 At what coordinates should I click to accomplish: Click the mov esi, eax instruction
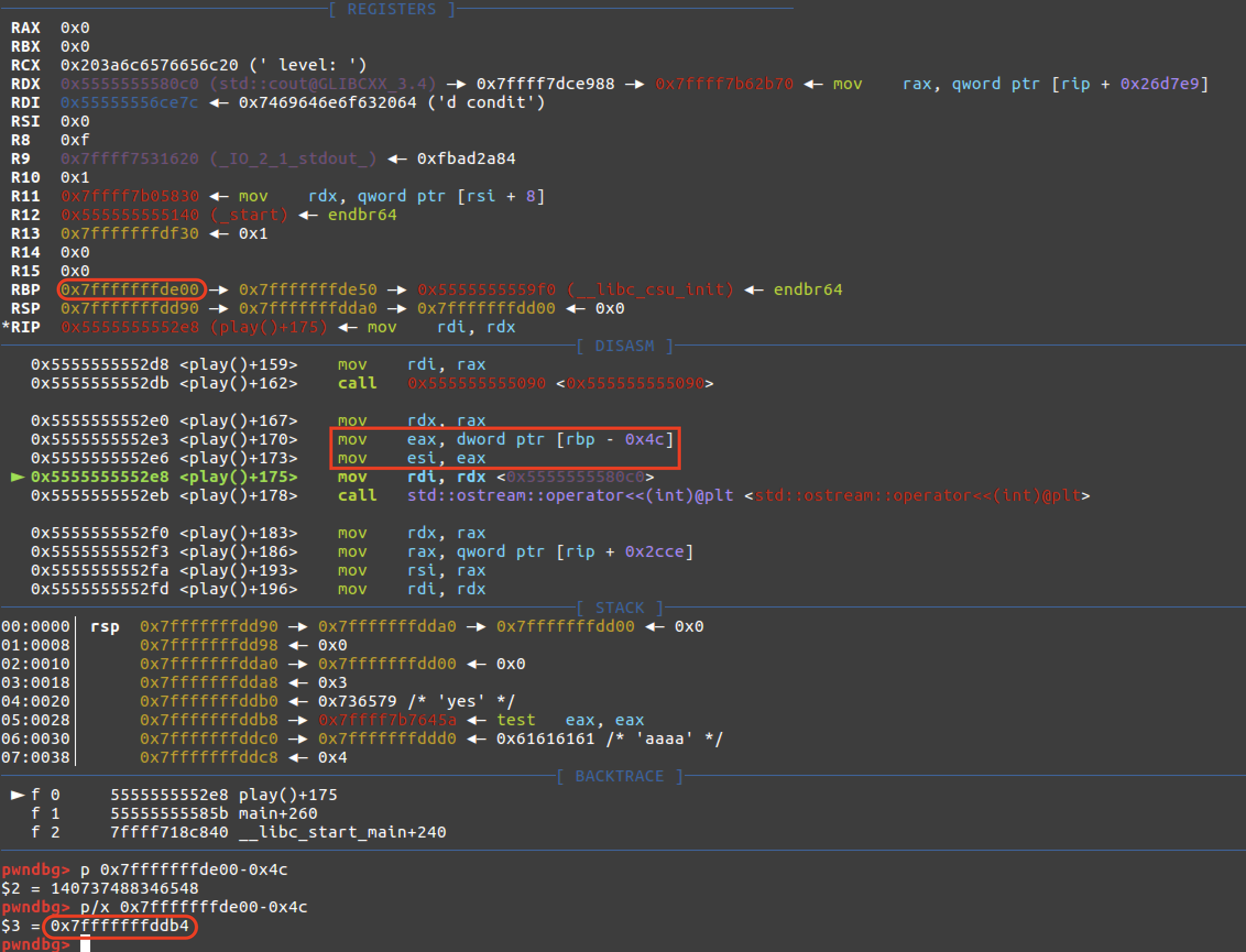[x=411, y=458]
